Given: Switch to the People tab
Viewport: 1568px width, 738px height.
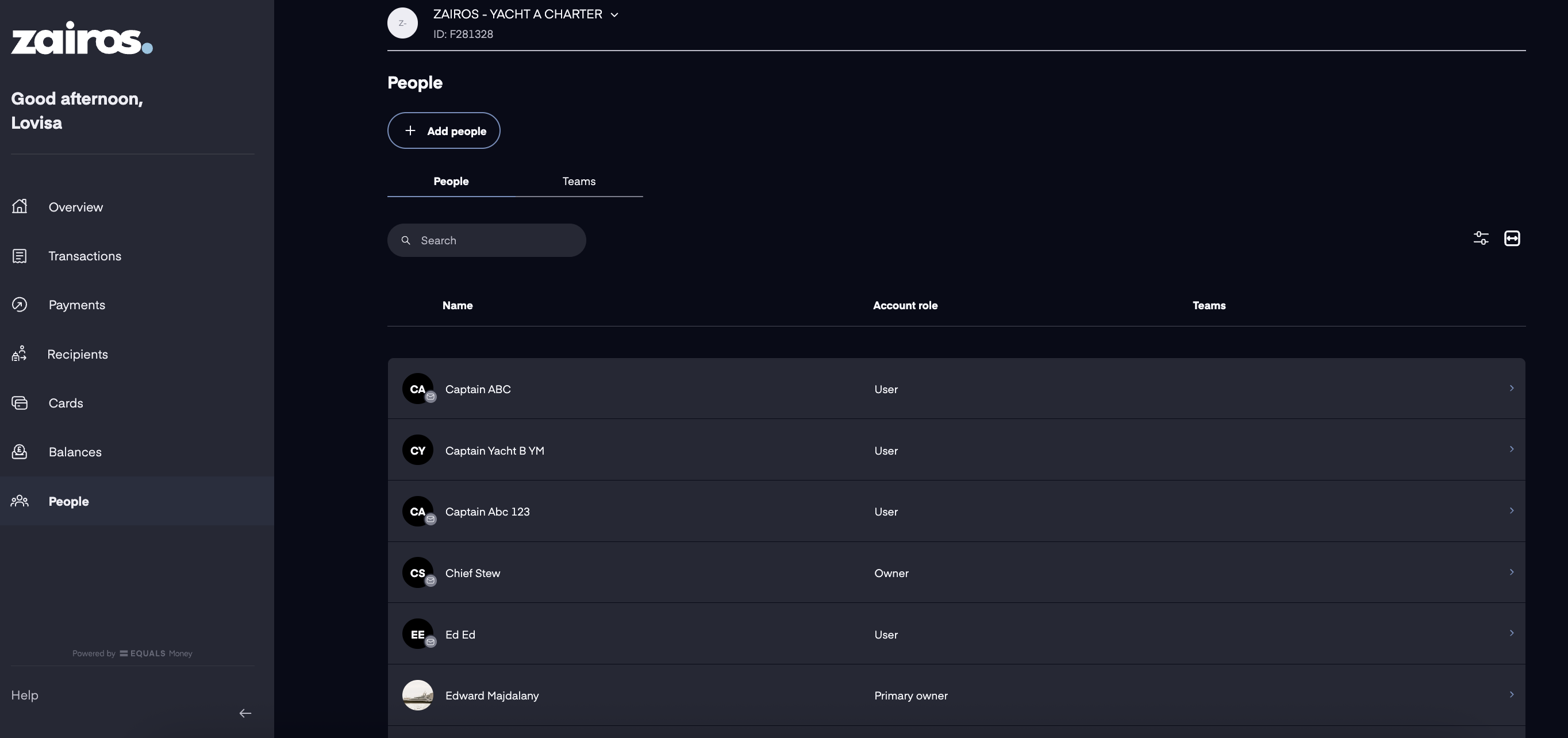Looking at the screenshot, I should click(x=451, y=182).
